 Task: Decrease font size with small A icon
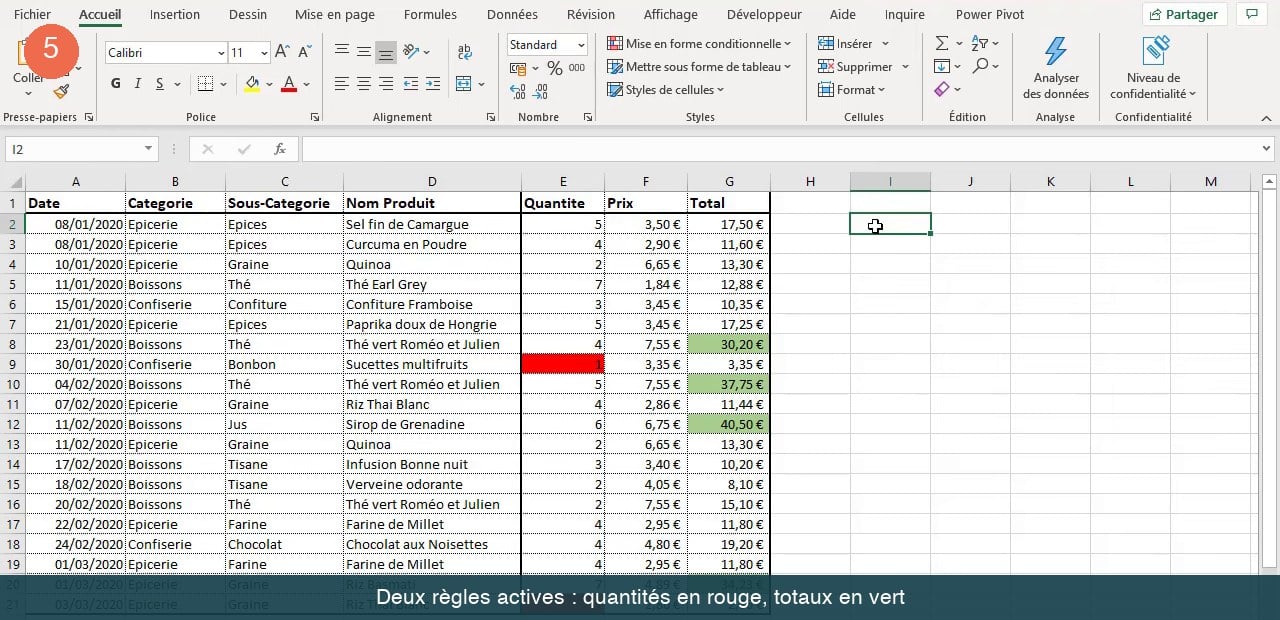(304, 52)
